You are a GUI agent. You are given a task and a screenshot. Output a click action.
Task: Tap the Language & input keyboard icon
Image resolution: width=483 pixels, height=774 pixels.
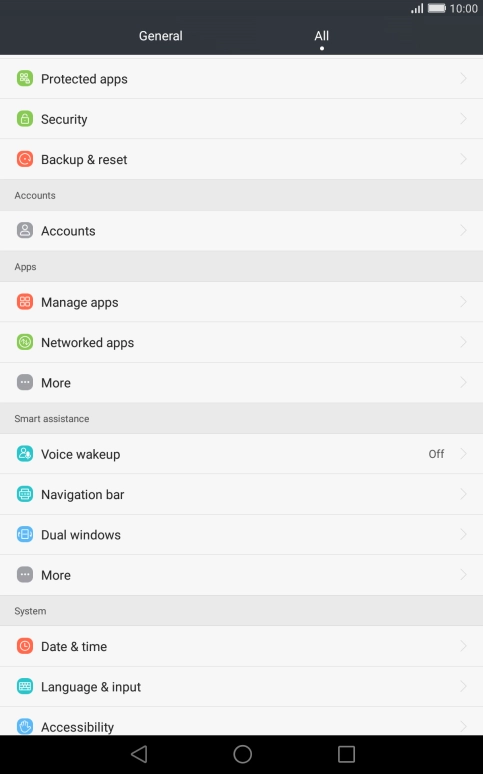tap(25, 687)
